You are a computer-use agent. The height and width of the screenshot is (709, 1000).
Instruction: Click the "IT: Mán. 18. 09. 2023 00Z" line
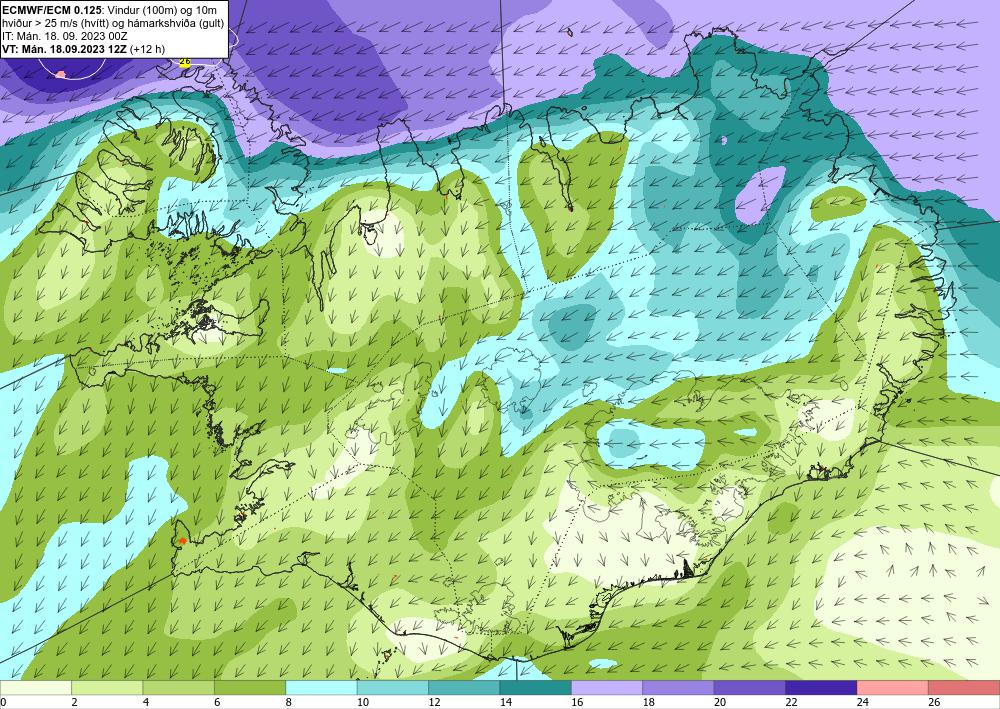pyautogui.click(x=64, y=36)
